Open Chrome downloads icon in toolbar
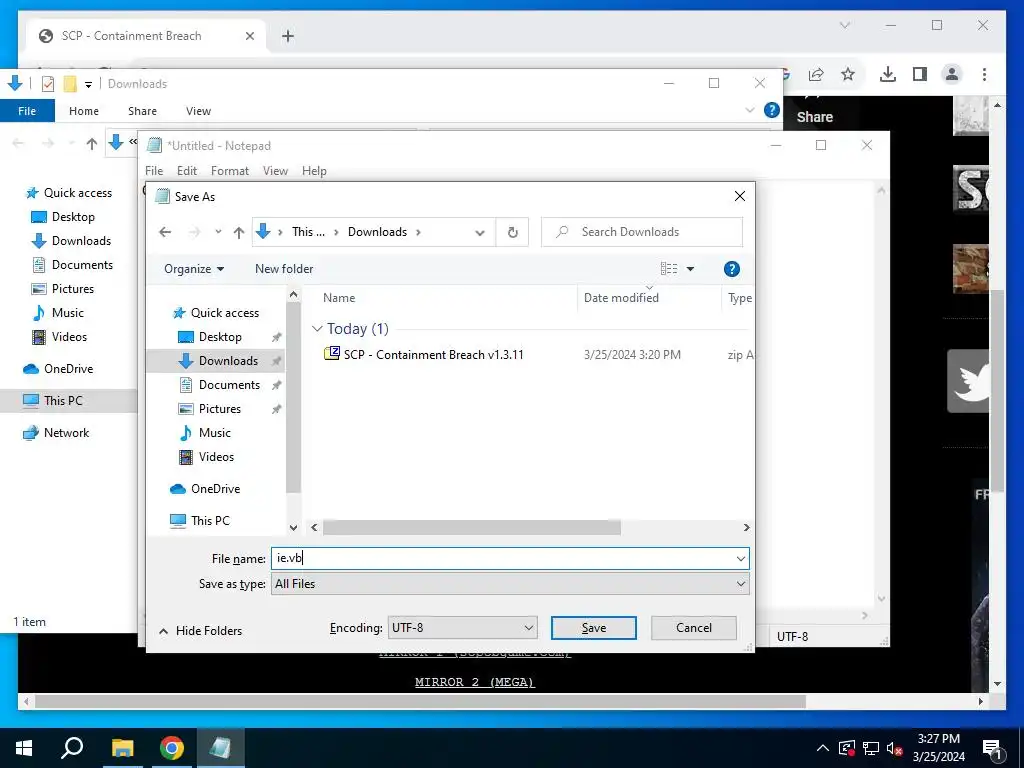The image size is (1024, 768). coord(888,74)
